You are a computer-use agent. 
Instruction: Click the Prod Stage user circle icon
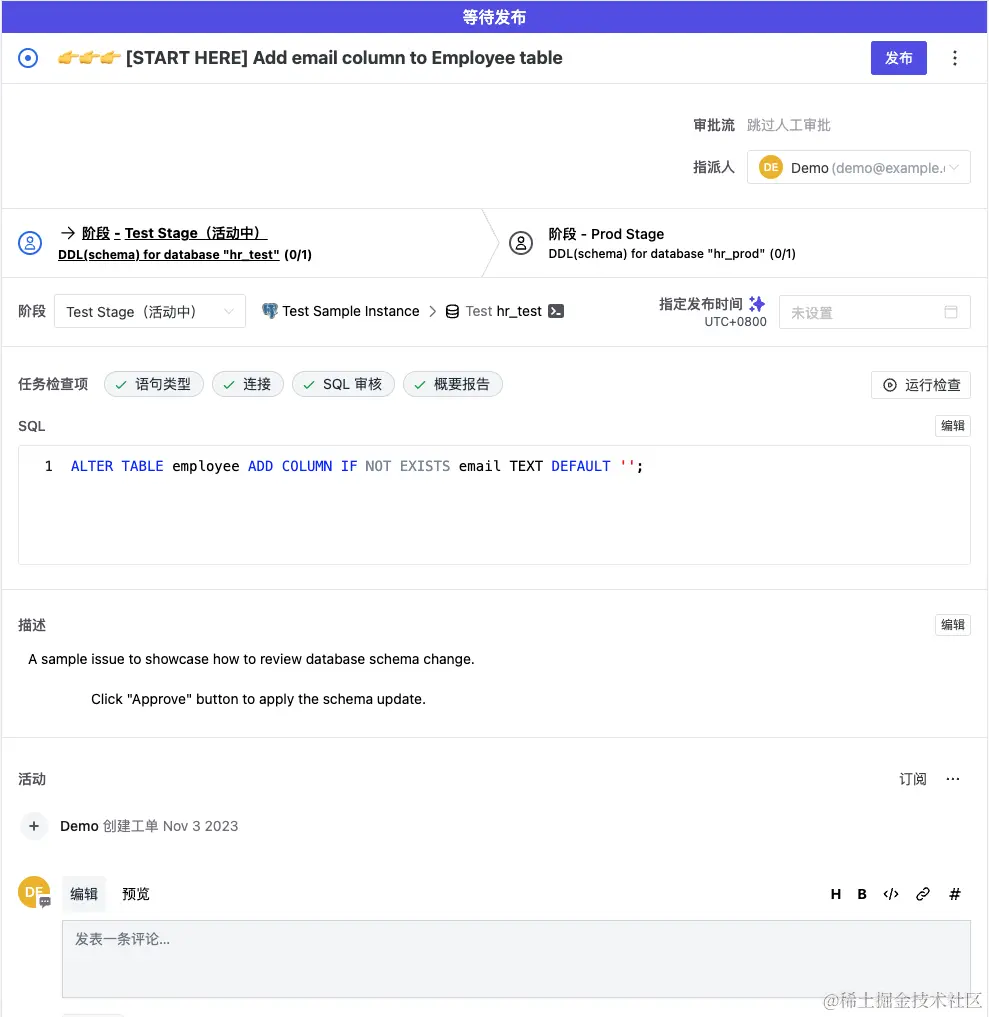(x=521, y=243)
